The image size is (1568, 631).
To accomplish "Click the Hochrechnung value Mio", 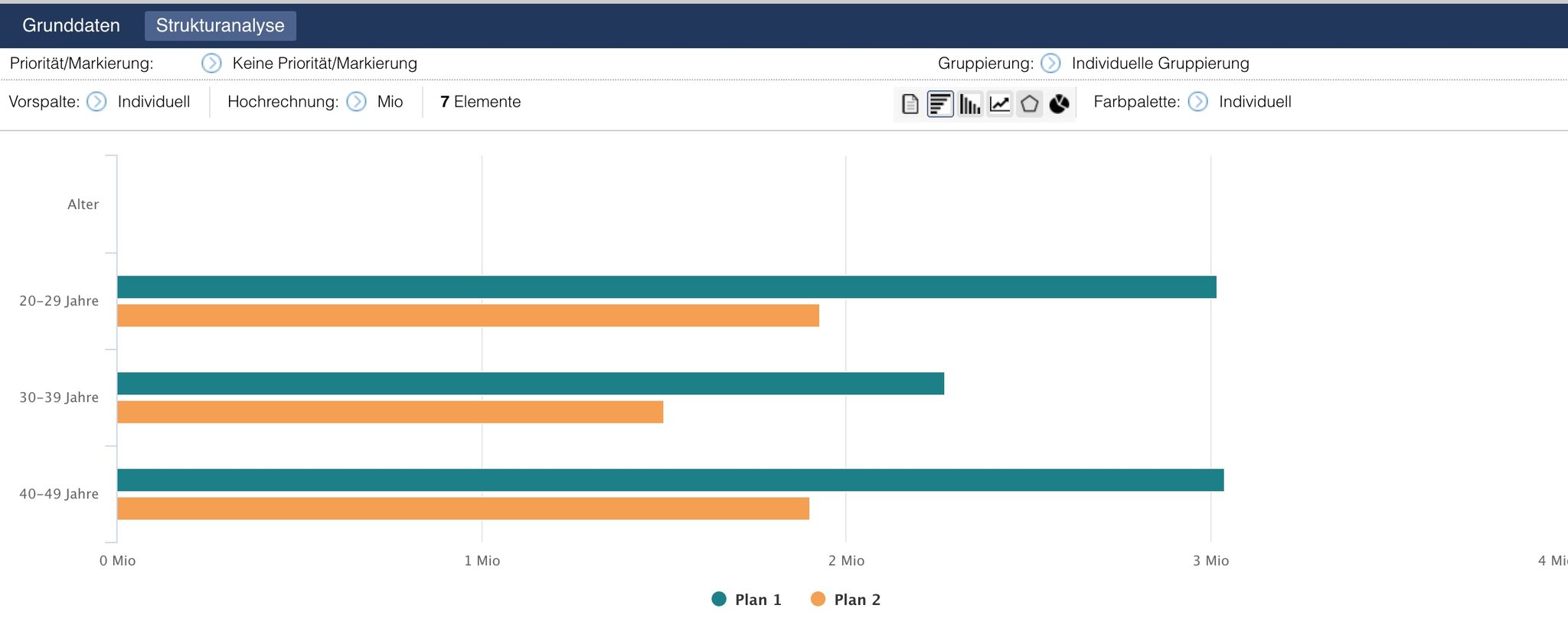I will pos(390,102).
